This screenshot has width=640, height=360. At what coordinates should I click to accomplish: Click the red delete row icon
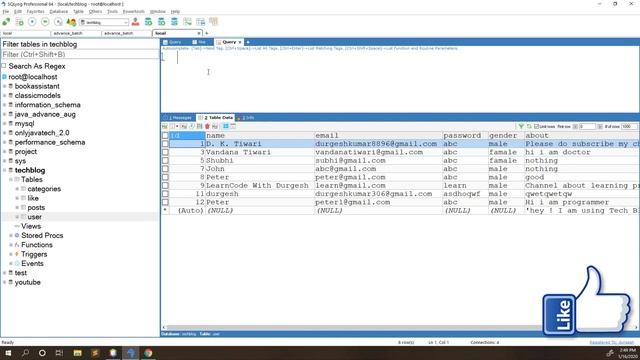(207, 127)
